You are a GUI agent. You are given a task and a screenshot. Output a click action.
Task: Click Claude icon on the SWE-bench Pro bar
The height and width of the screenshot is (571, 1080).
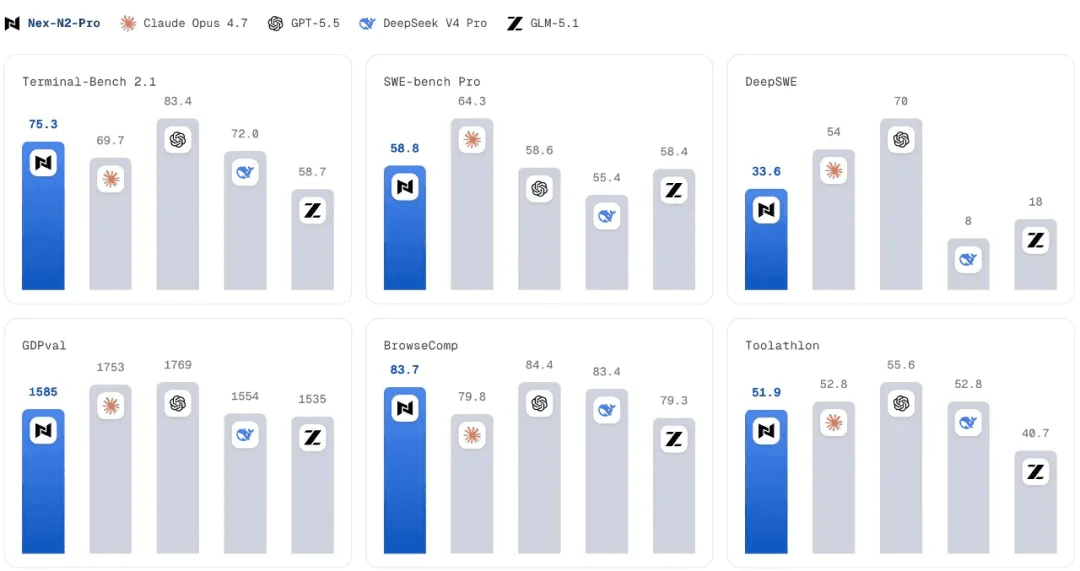(x=472, y=140)
